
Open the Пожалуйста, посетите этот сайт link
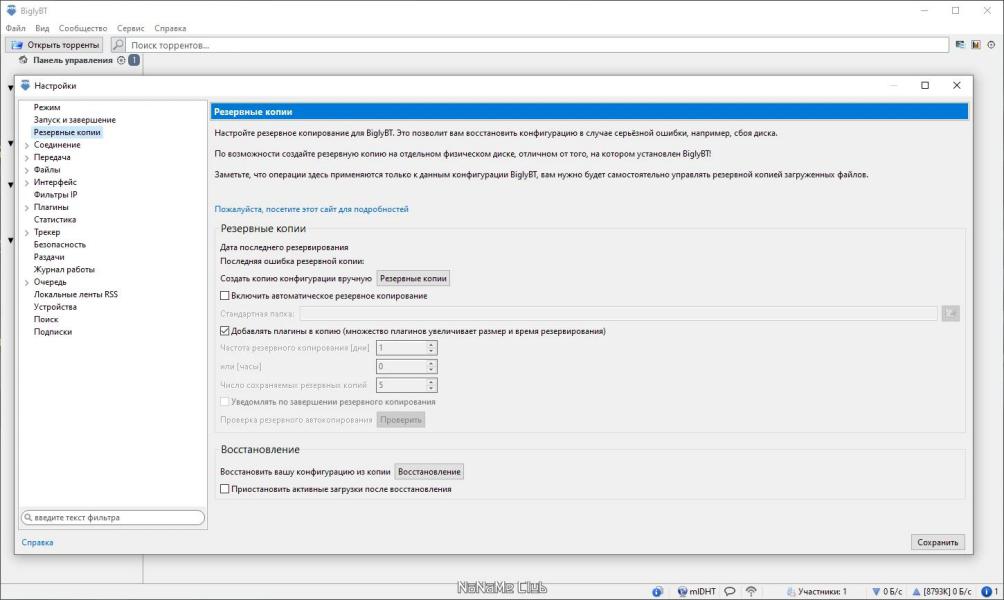click(x=311, y=209)
